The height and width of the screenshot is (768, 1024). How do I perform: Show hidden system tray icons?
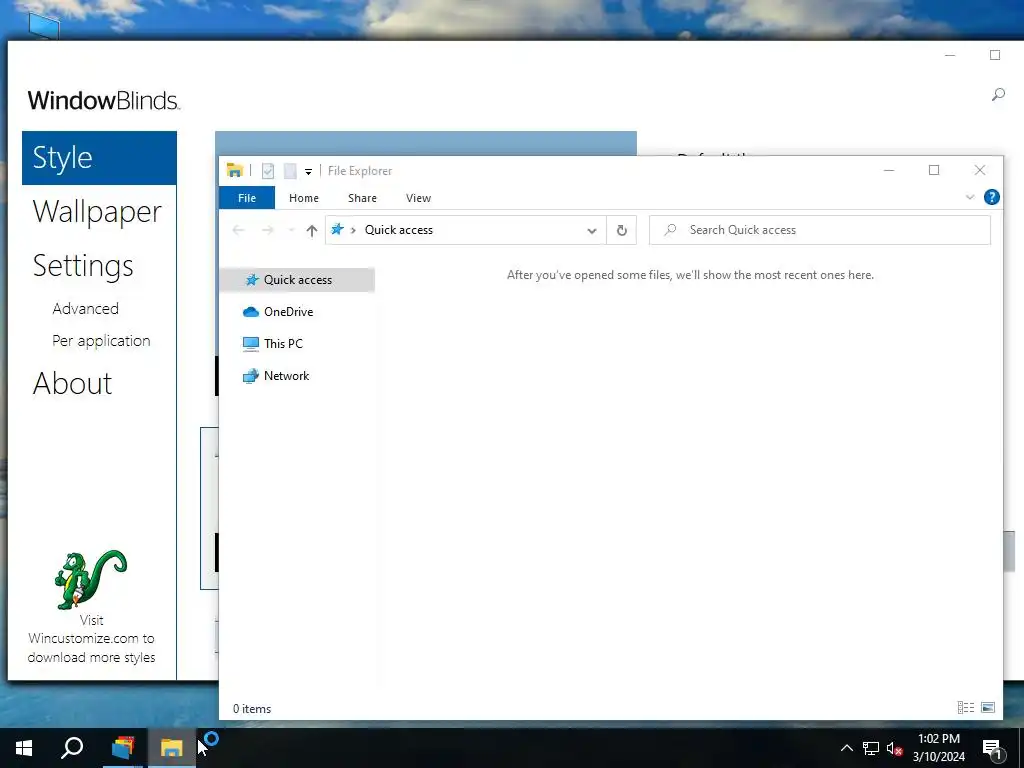(846, 748)
